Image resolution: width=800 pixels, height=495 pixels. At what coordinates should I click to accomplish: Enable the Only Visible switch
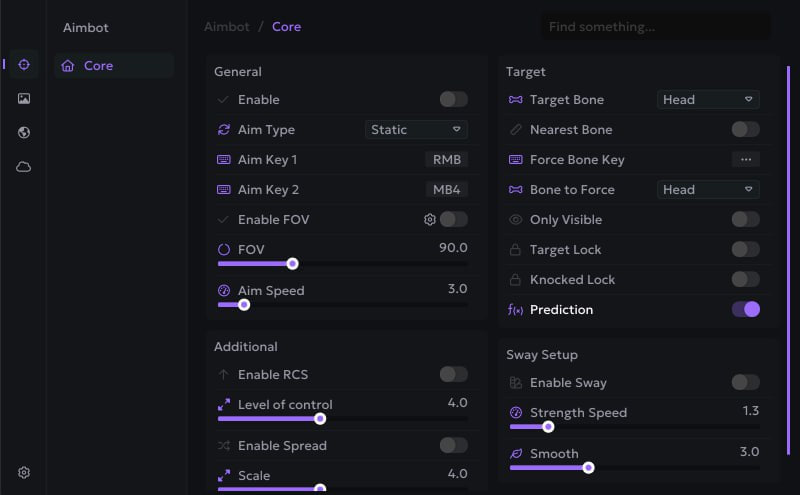[745, 220]
